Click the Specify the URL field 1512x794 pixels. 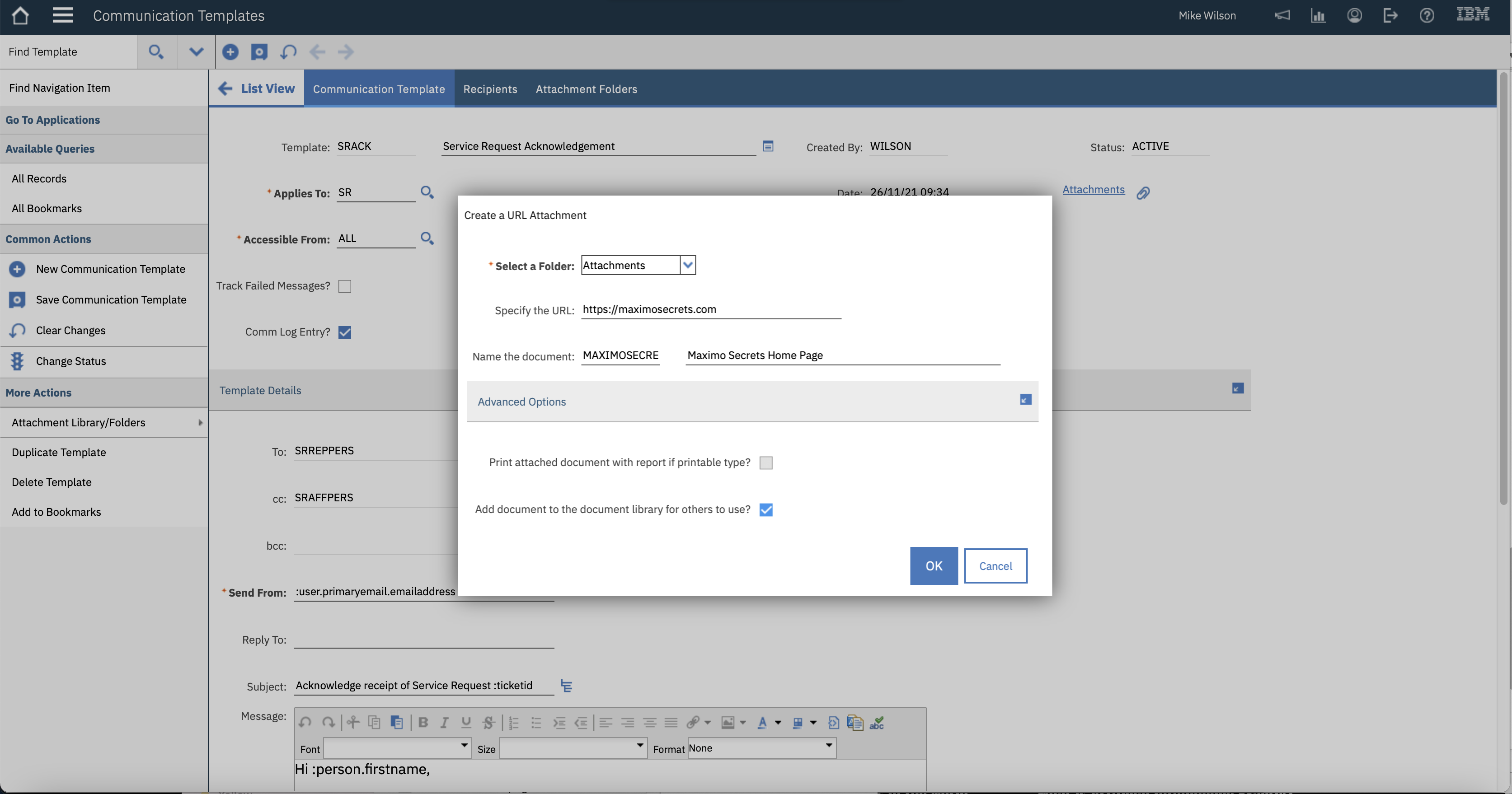click(710, 309)
